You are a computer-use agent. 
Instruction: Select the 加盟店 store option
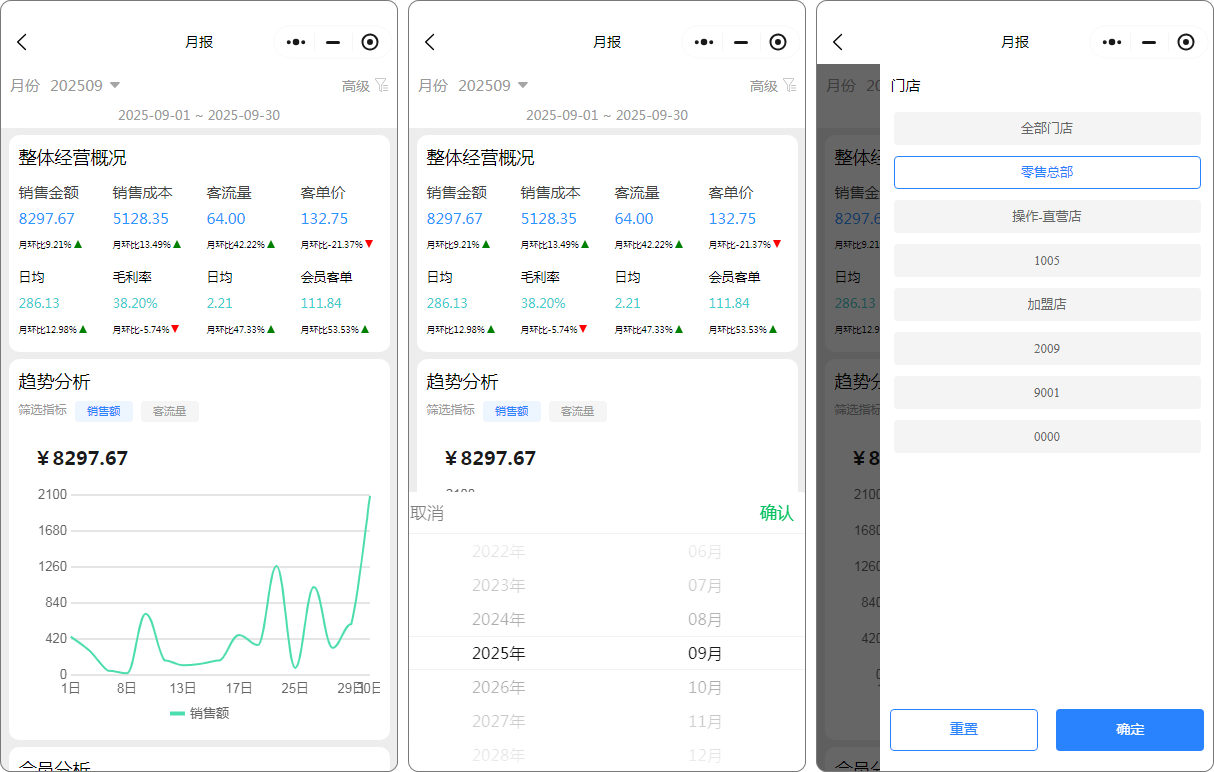[x=1046, y=304]
